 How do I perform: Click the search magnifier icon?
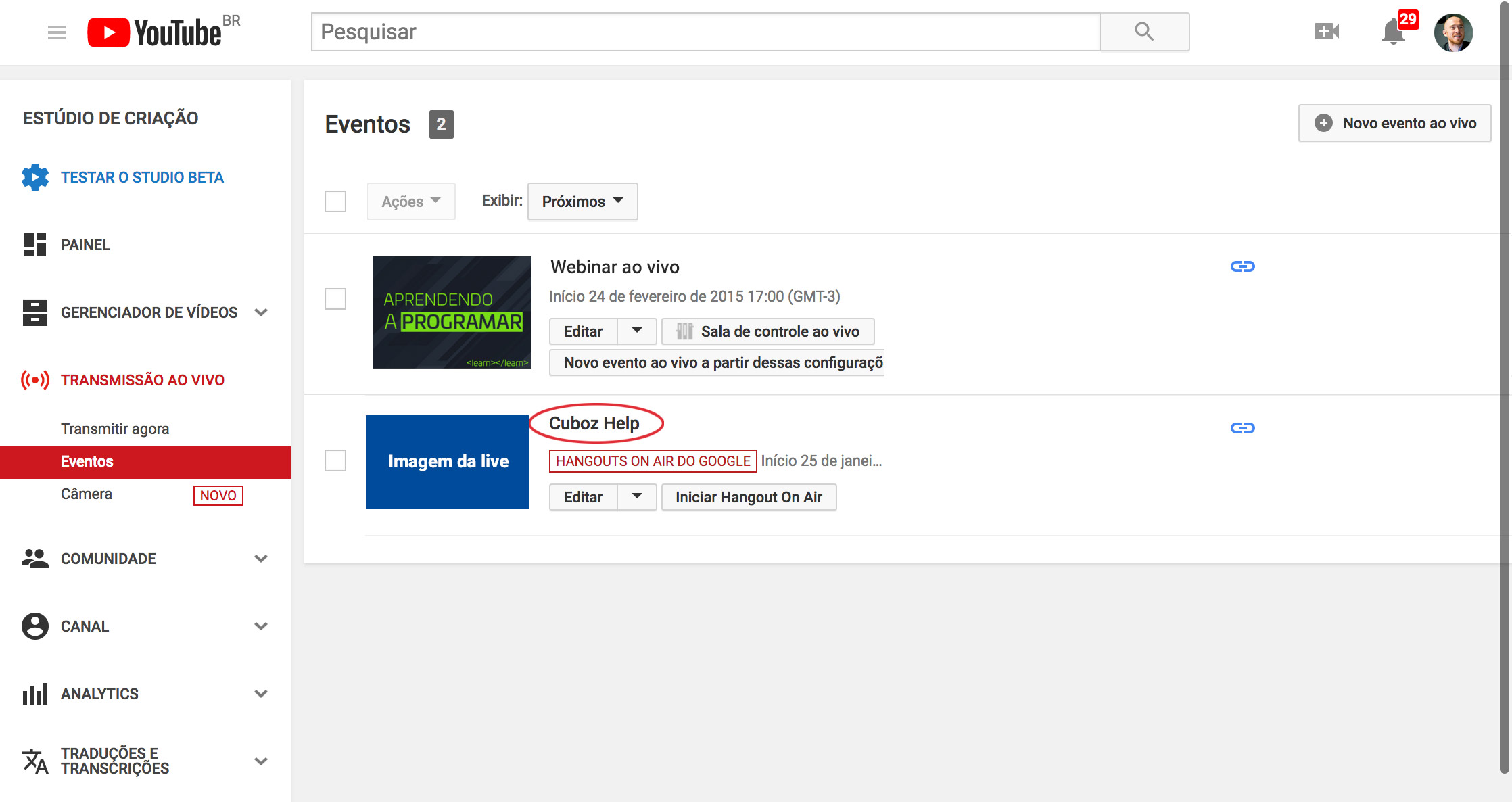(1144, 32)
